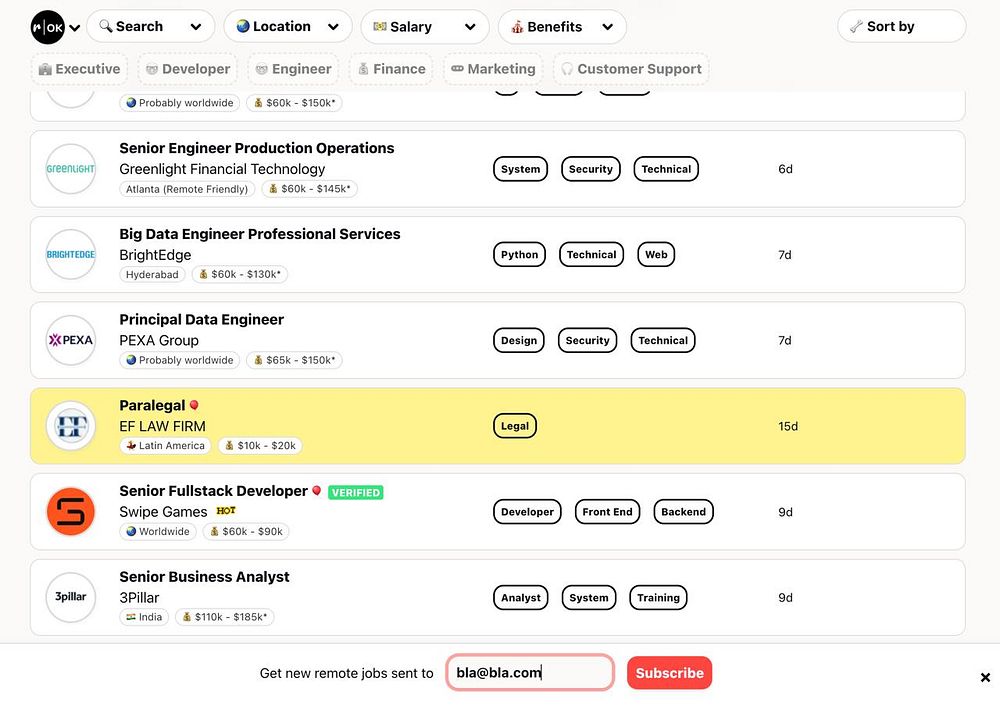Click the BrightEdge company logo
The width and height of the screenshot is (1000, 706).
pyautogui.click(x=71, y=255)
